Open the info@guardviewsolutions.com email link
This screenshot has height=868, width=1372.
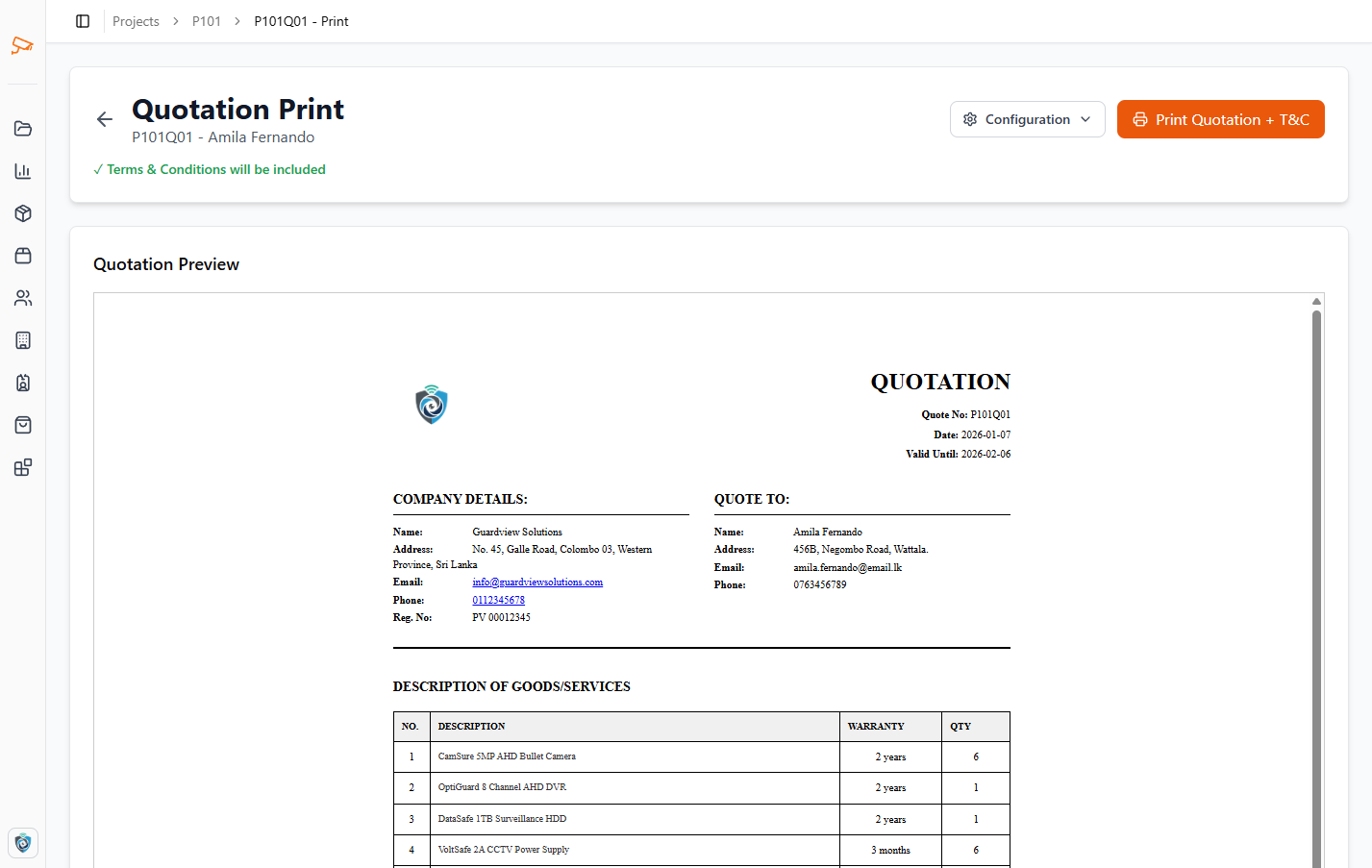[x=537, y=583]
